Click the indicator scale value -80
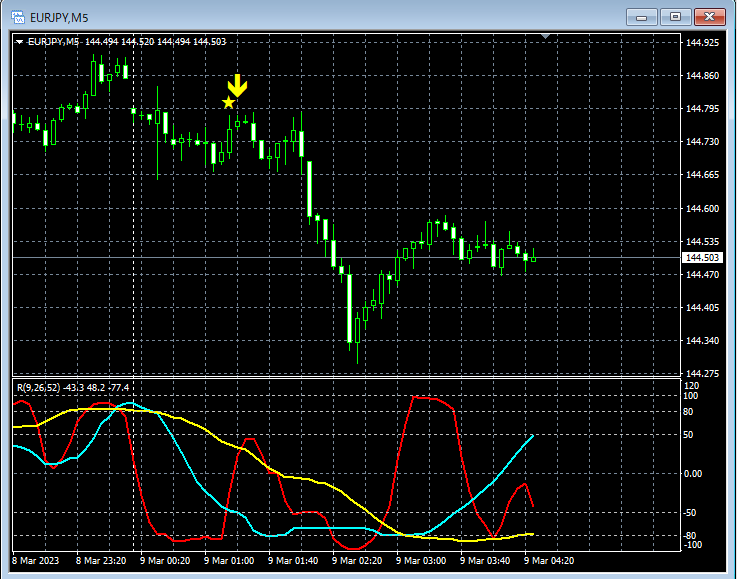Viewport: 737px width, 579px height. coord(690,536)
